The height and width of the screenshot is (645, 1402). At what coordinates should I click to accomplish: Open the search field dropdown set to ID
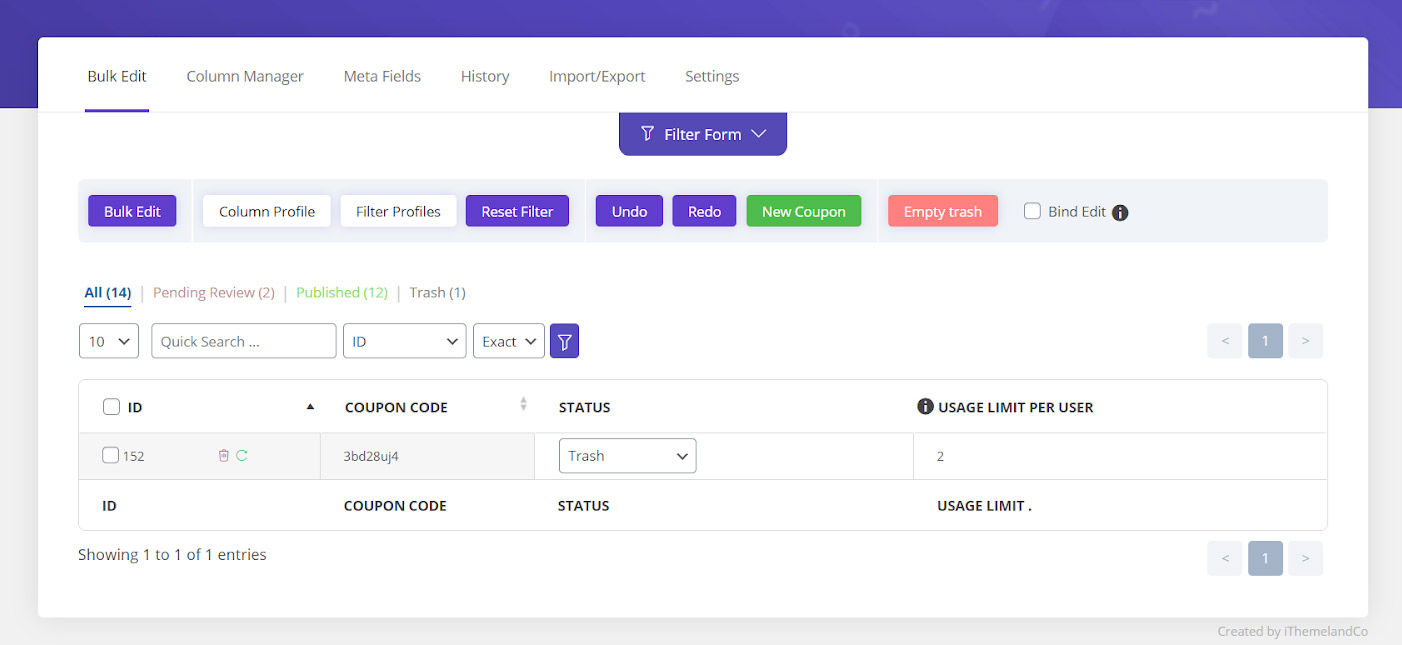(404, 341)
